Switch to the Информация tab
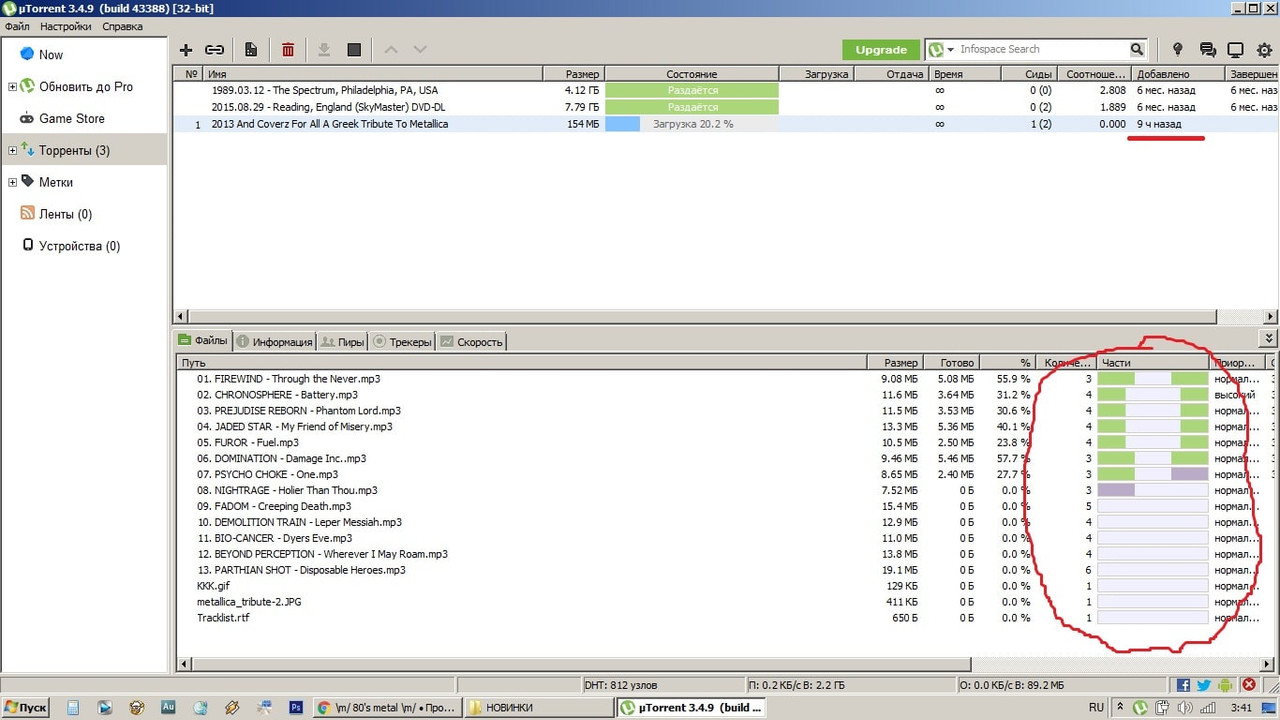Viewport: 1280px width, 720px height. pyautogui.click(x=275, y=341)
